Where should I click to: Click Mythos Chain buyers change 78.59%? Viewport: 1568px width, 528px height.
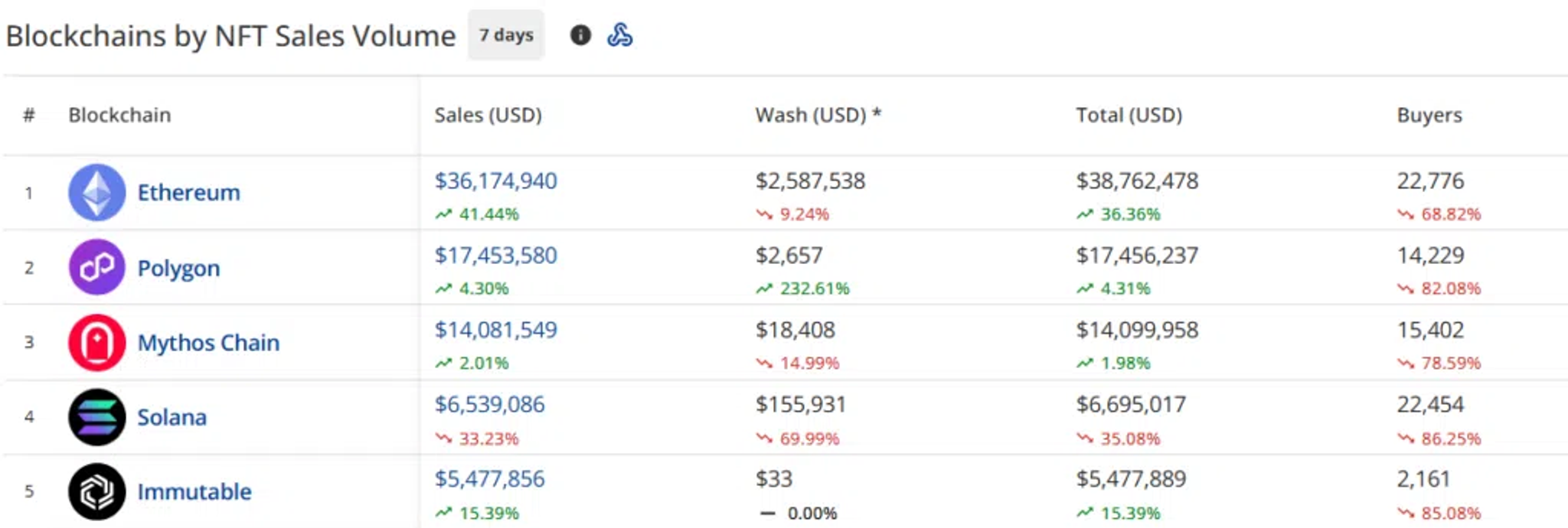coord(1451,363)
